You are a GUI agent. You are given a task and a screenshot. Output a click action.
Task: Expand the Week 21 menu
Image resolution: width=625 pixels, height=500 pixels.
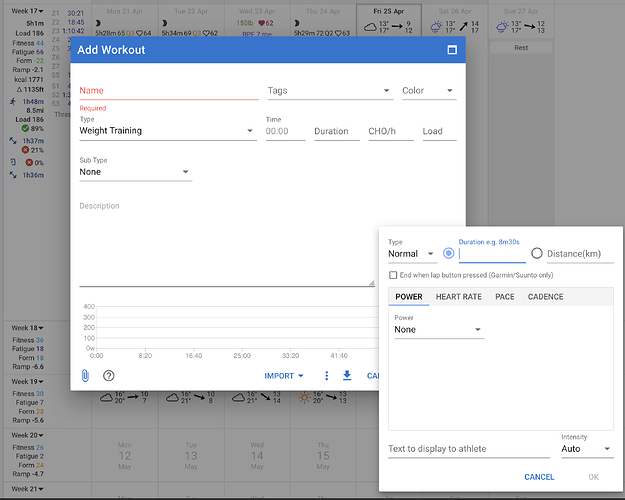[28, 489]
